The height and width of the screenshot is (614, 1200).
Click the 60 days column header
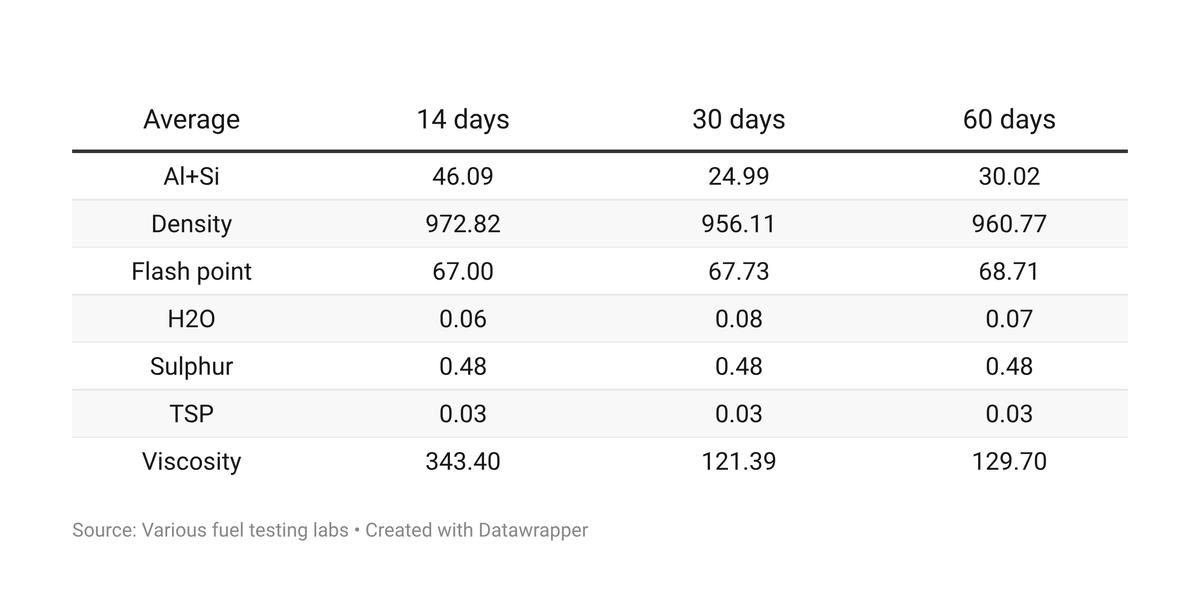point(1009,119)
